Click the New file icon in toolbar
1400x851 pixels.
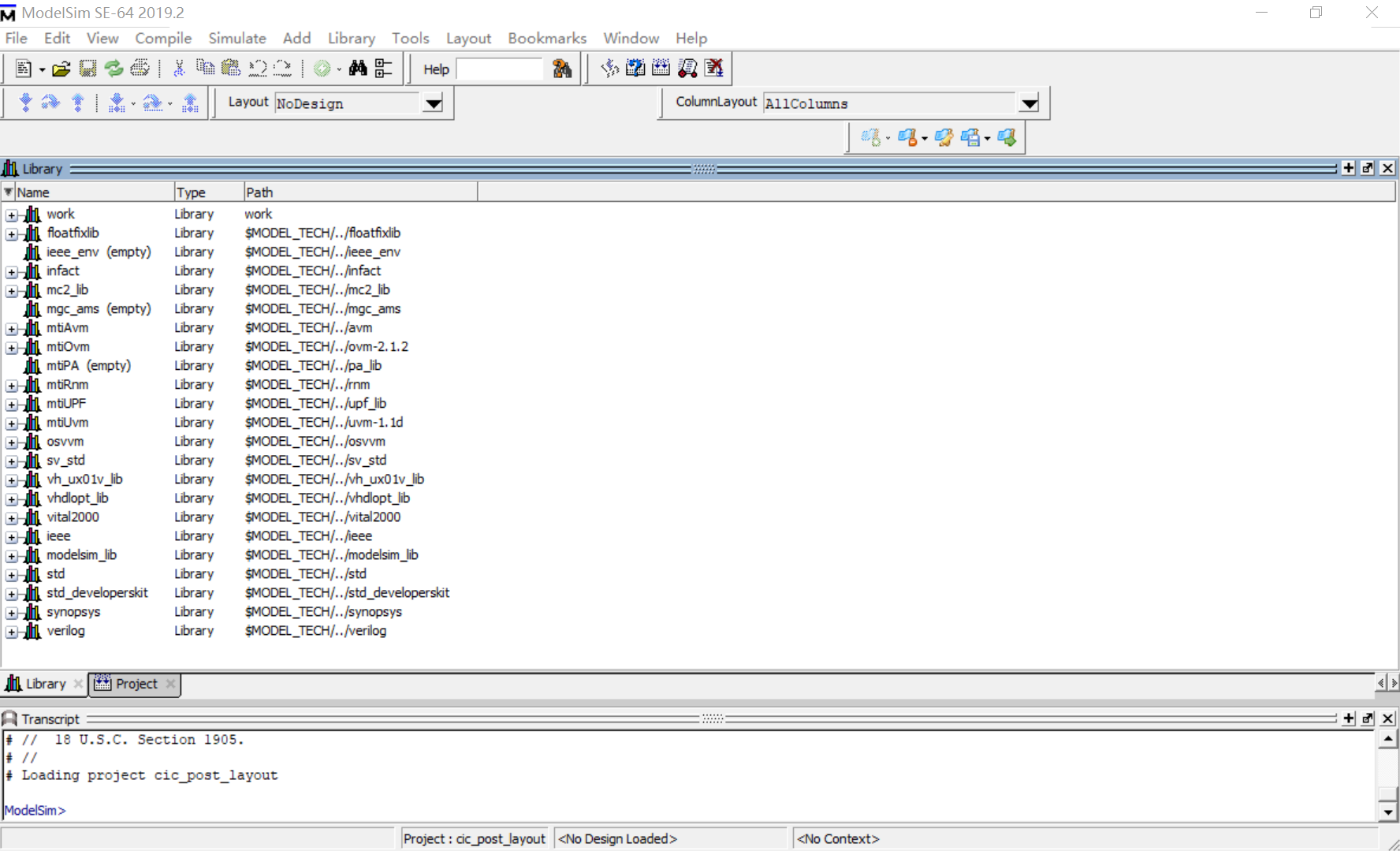[x=24, y=69]
